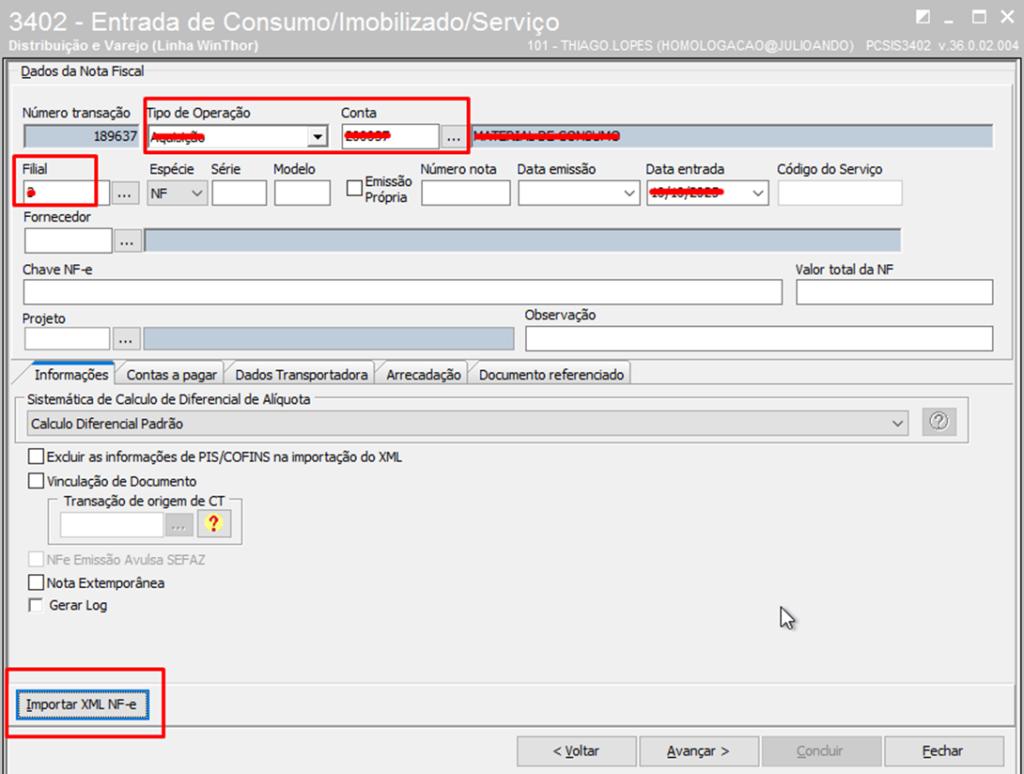Enable the Nota Extemporânea checkbox
The image size is (1024, 774).
point(37,583)
